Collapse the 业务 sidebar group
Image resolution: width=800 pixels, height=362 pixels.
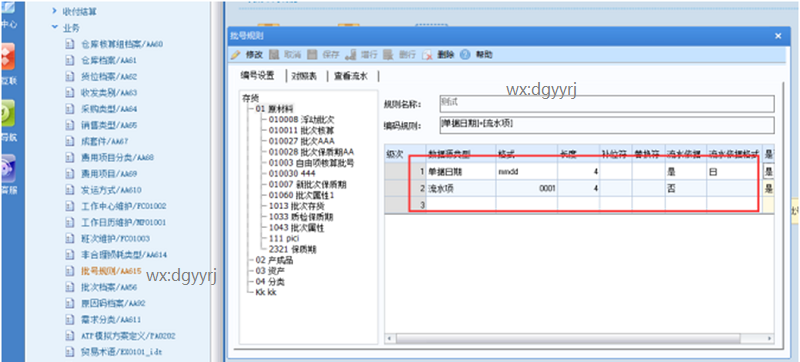[x=55, y=28]
